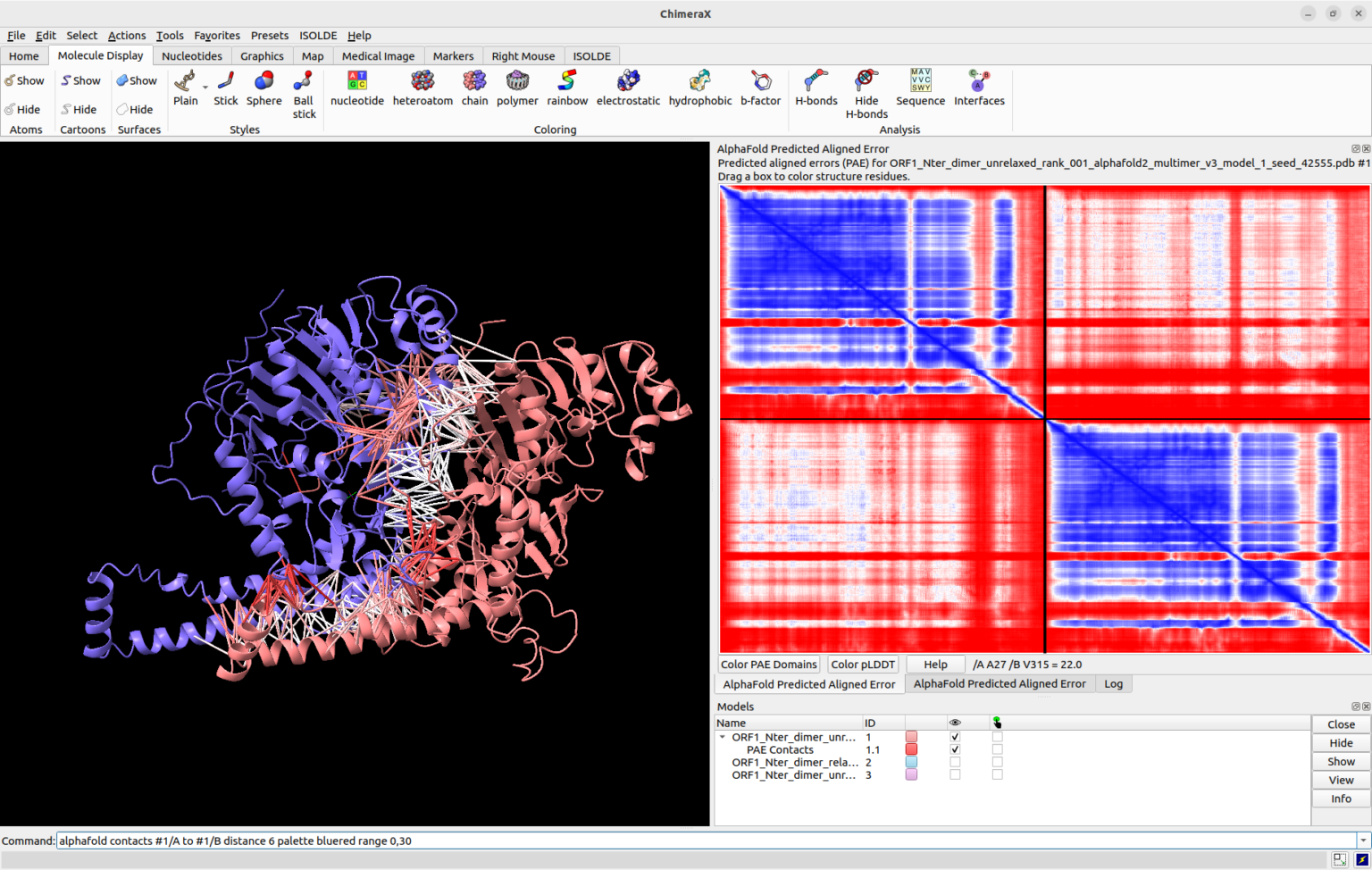
Task: Apply the Stick style
Action: 226,88
